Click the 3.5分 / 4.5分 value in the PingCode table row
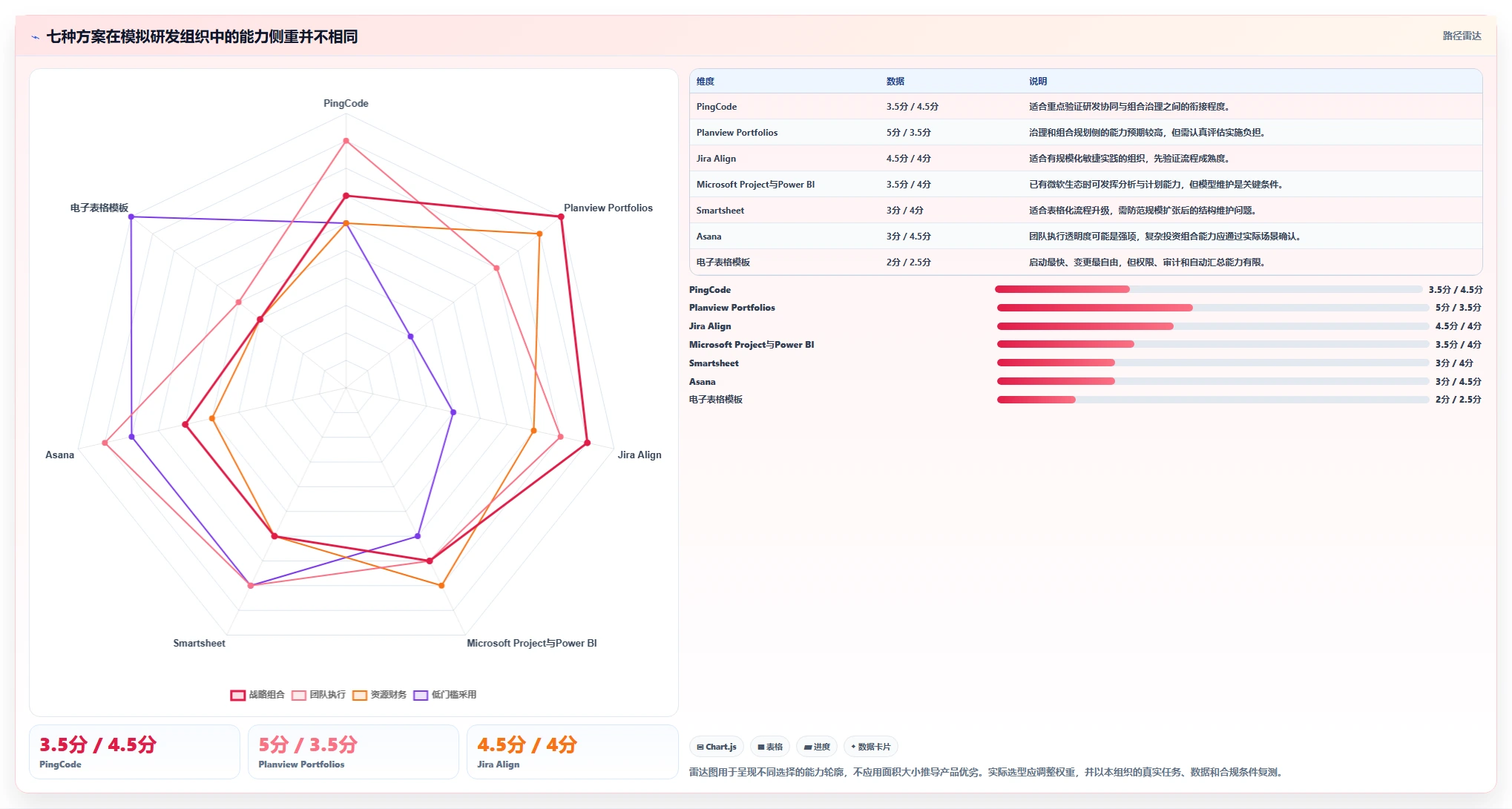Viewport: 1512px width, 809px height. click(913, 107)
